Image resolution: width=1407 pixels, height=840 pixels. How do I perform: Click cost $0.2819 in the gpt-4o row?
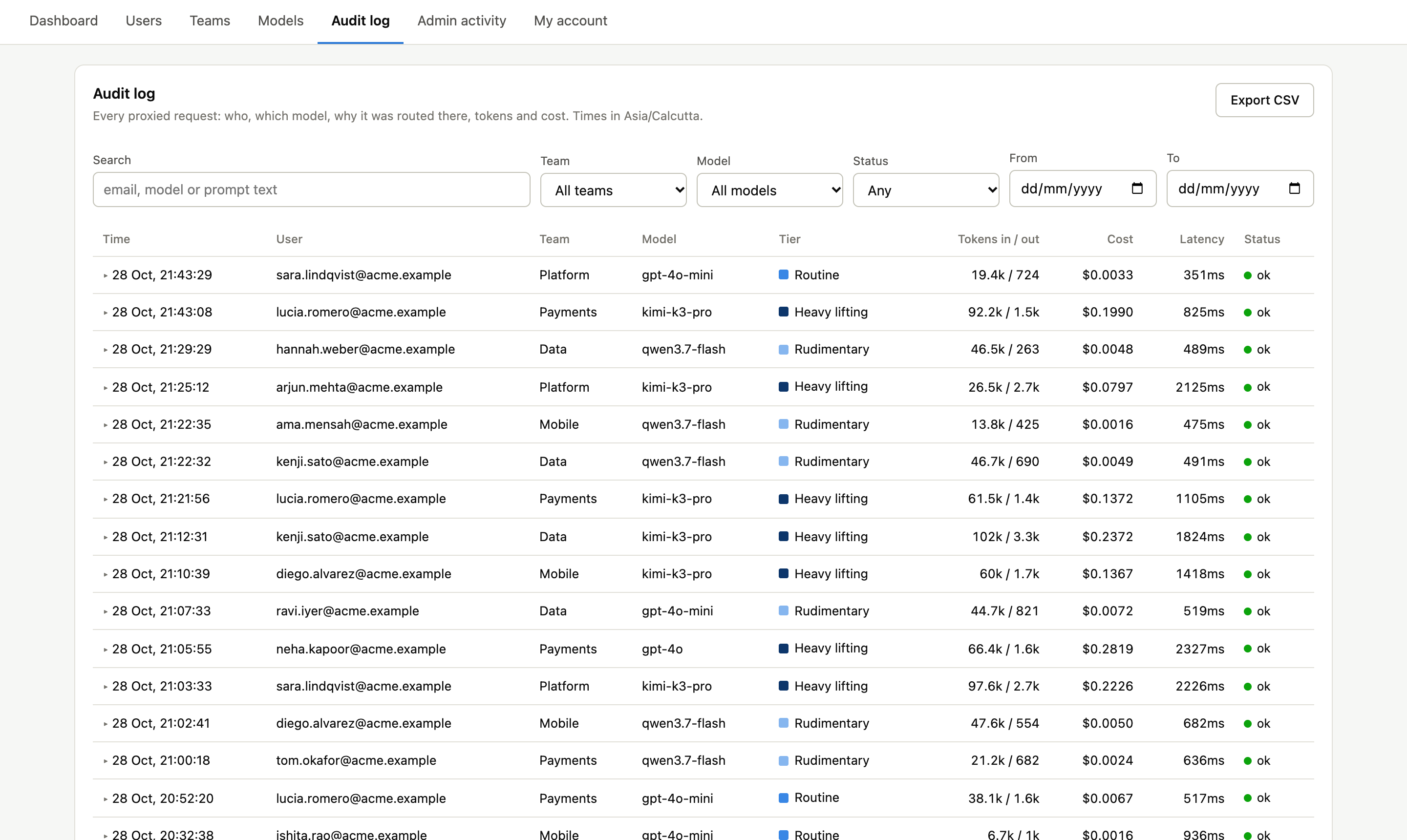pyautogui.click(x=1108, y=649)
